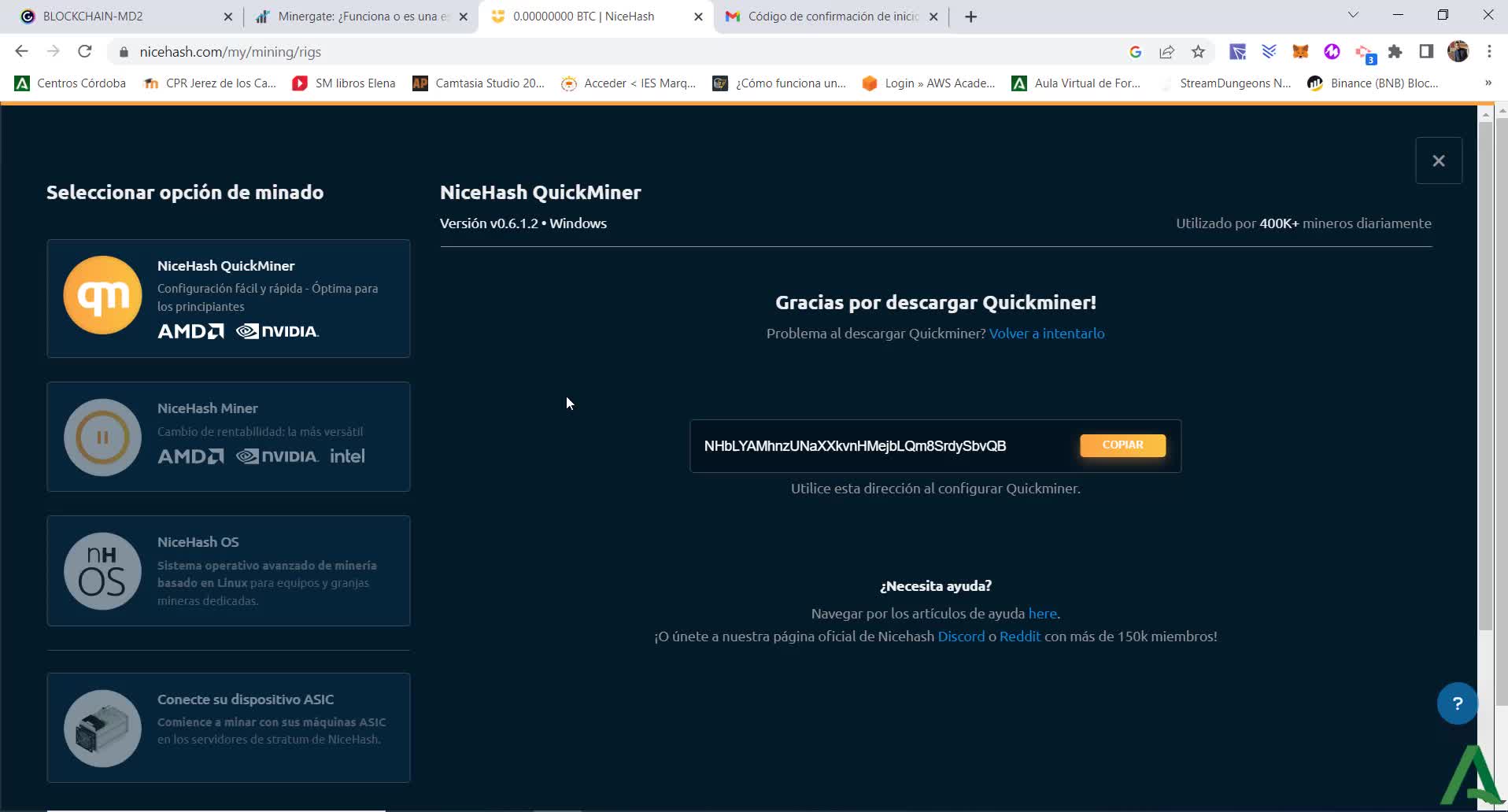The image size is (1508, 812).
Task: Pick the ASIC device icon
Action: 102,729
